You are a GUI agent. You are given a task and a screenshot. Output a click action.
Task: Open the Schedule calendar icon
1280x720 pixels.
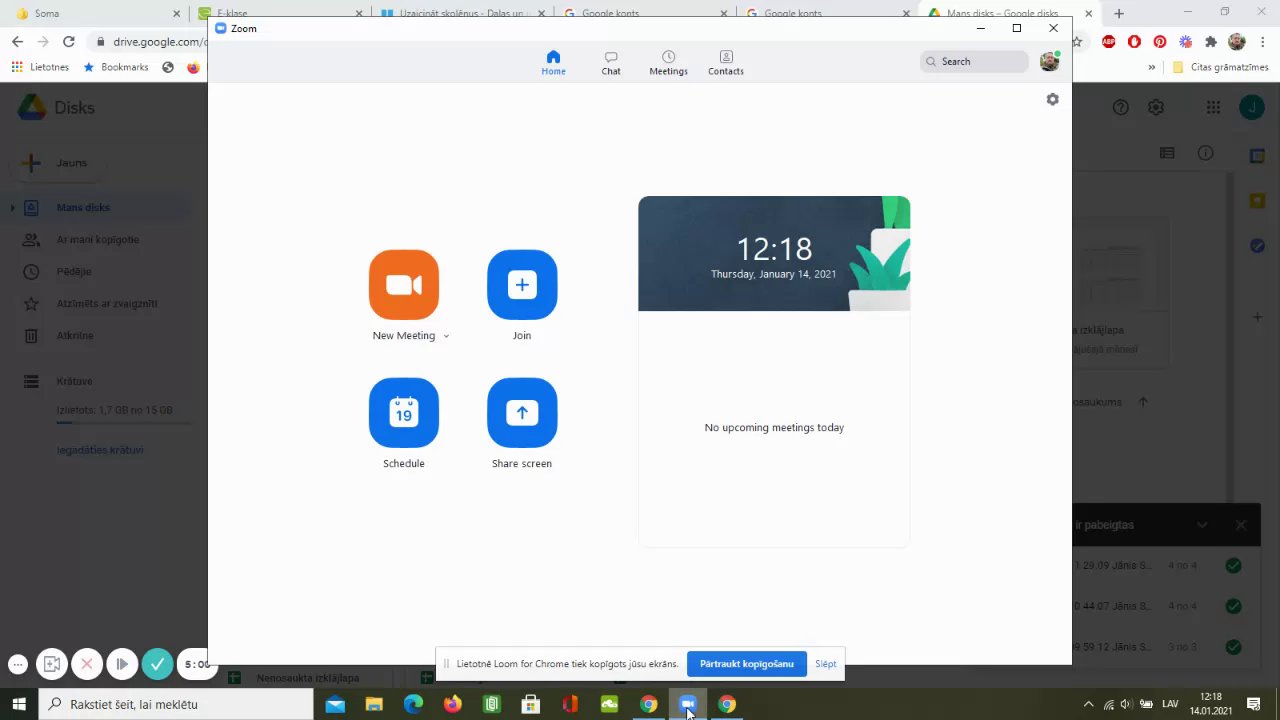[404, 413]
